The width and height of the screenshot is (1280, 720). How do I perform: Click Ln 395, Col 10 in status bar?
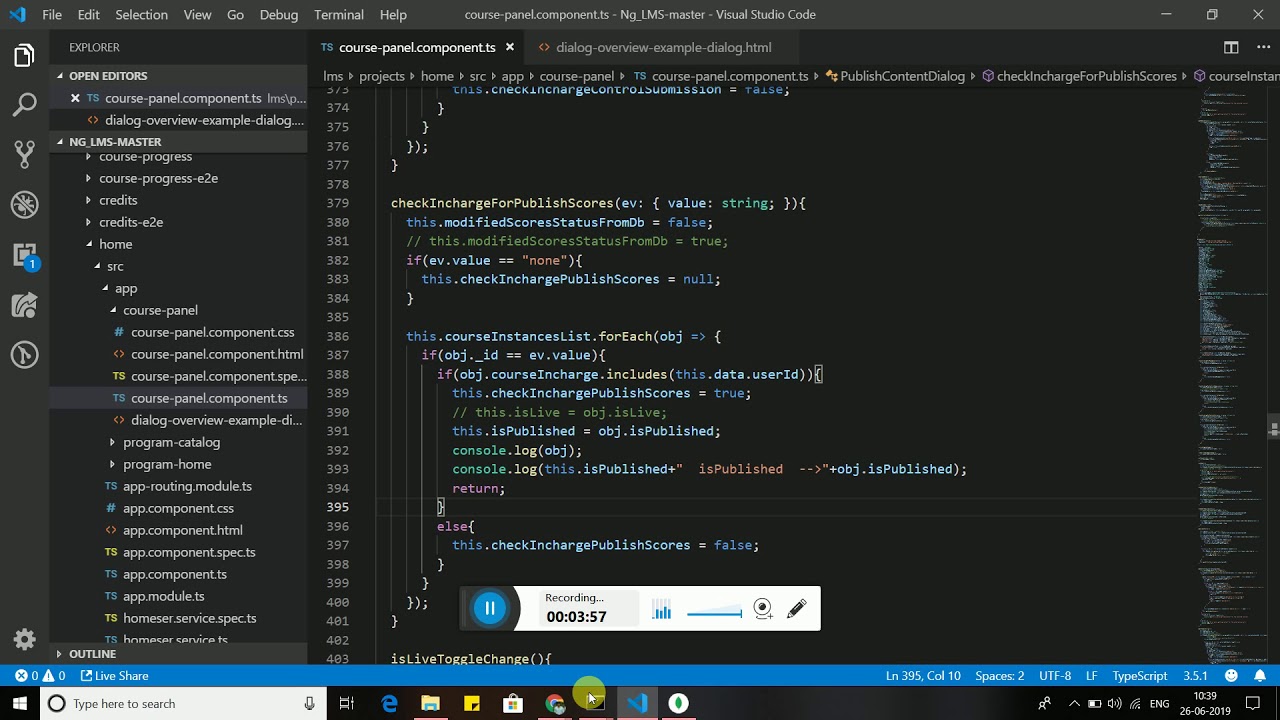(x=923, y=676)
